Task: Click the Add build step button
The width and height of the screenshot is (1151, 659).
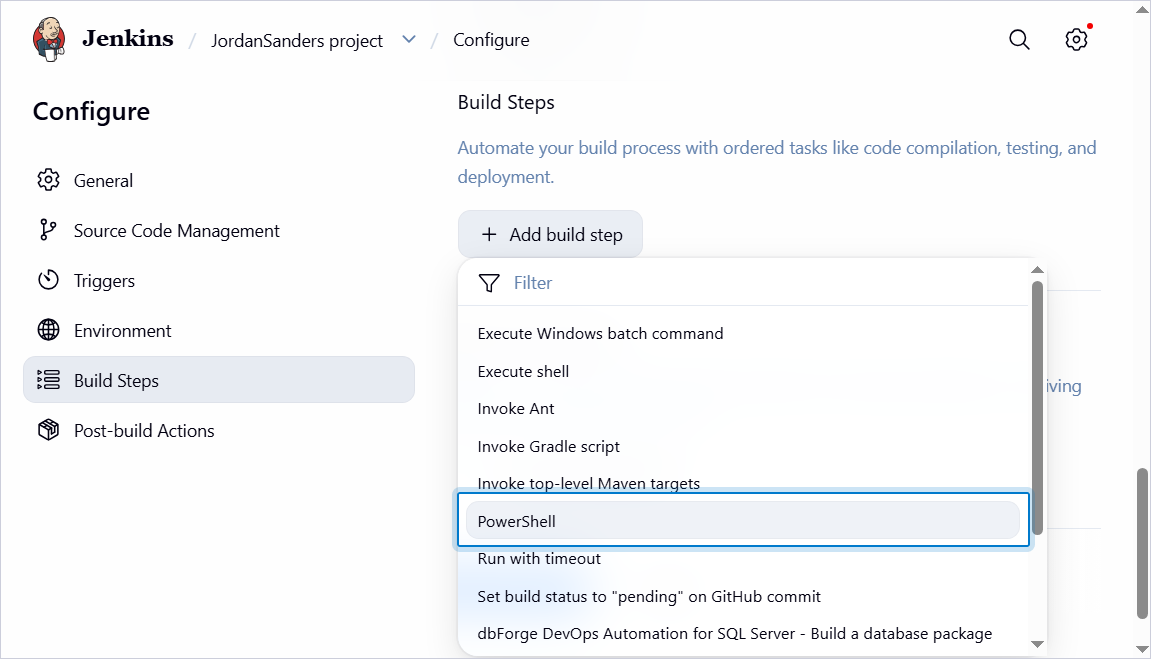Action: 551,234
